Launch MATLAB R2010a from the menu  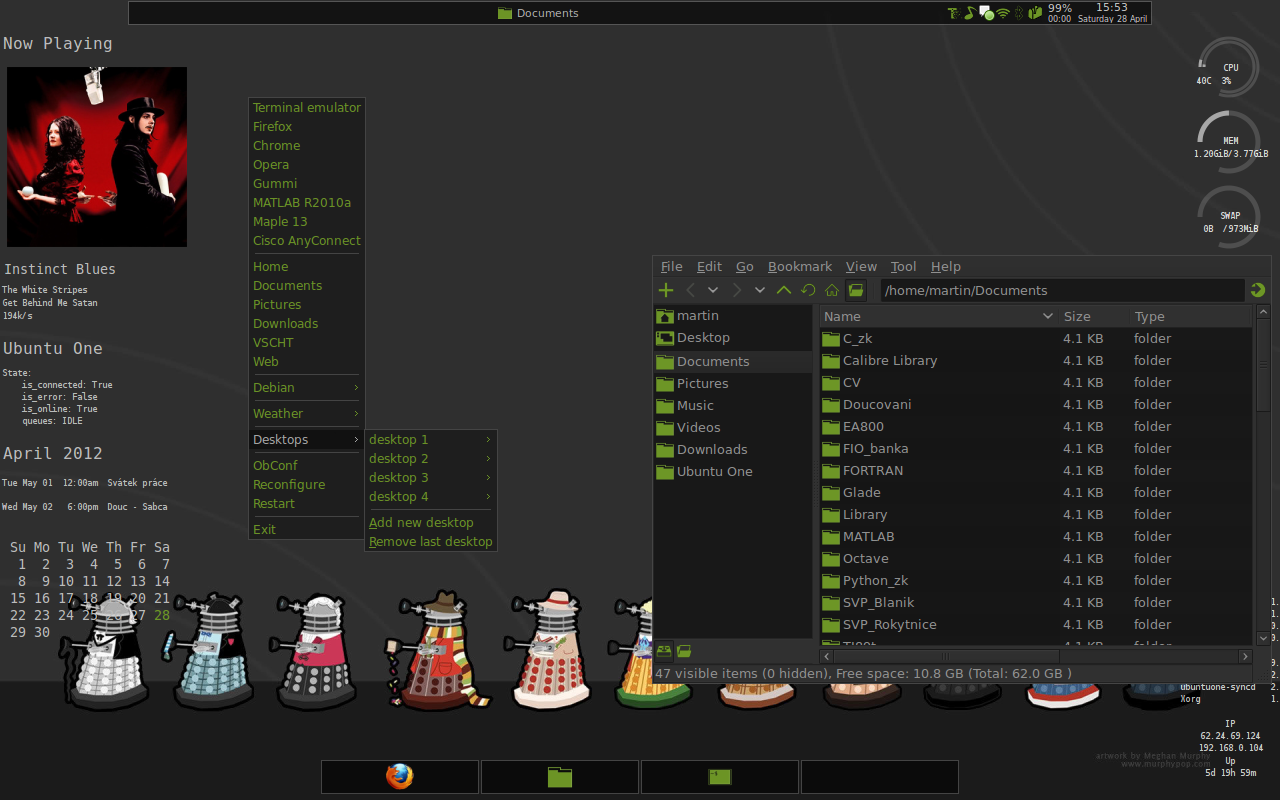[307, 202]
